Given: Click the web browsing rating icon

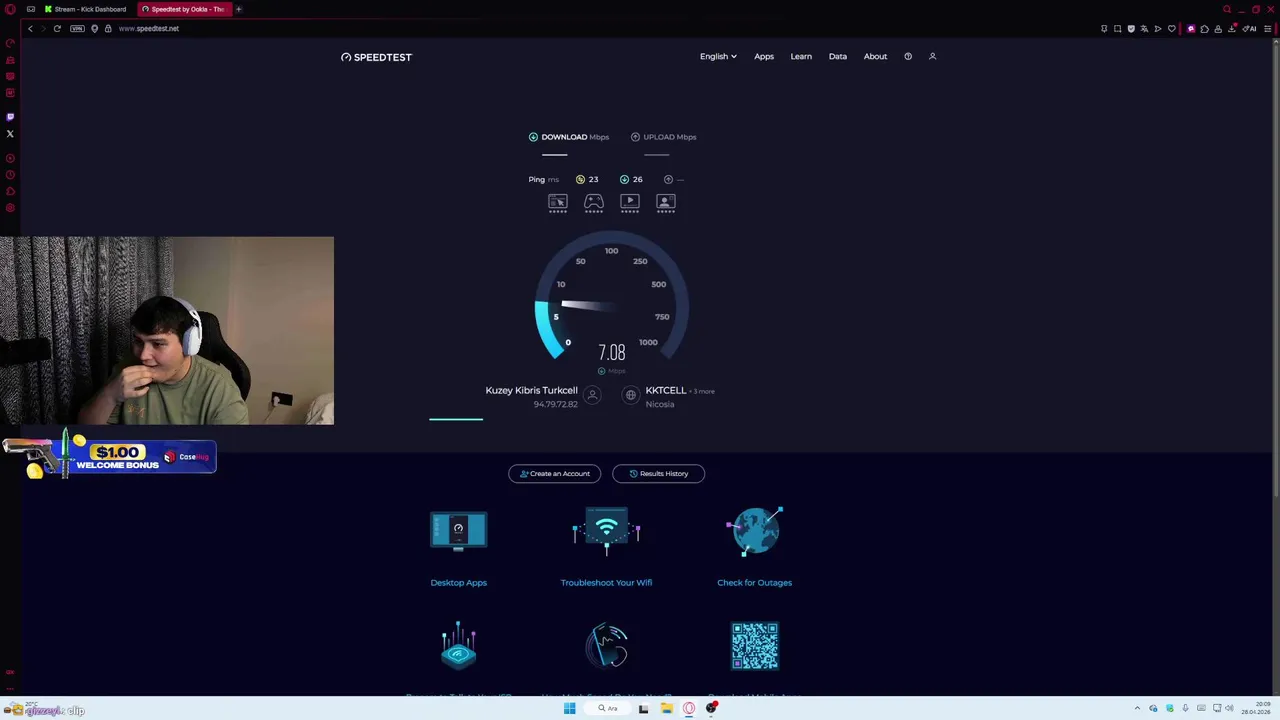Looking at the screenshot, I should tap(558, 203).
